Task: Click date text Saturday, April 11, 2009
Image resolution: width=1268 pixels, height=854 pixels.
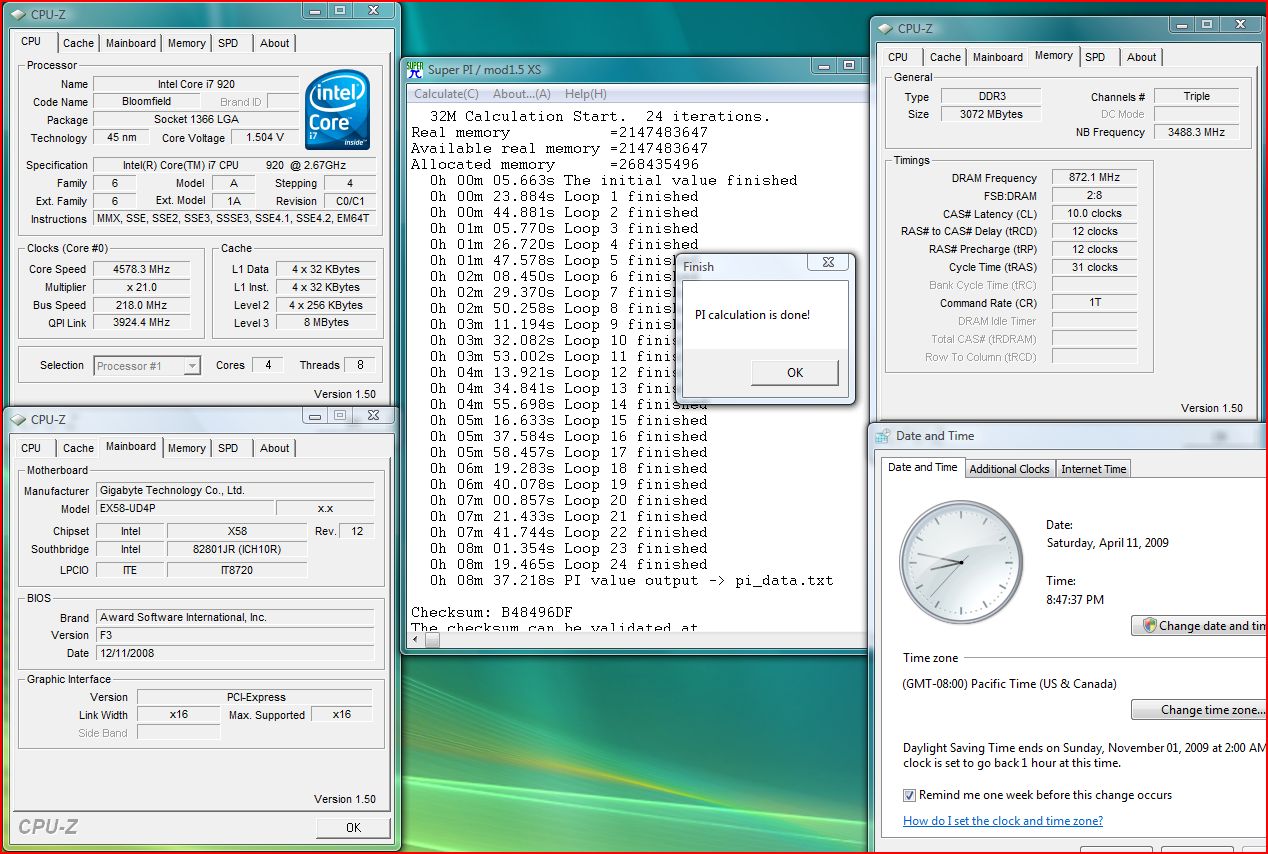Action: [x=1107, y=543]
